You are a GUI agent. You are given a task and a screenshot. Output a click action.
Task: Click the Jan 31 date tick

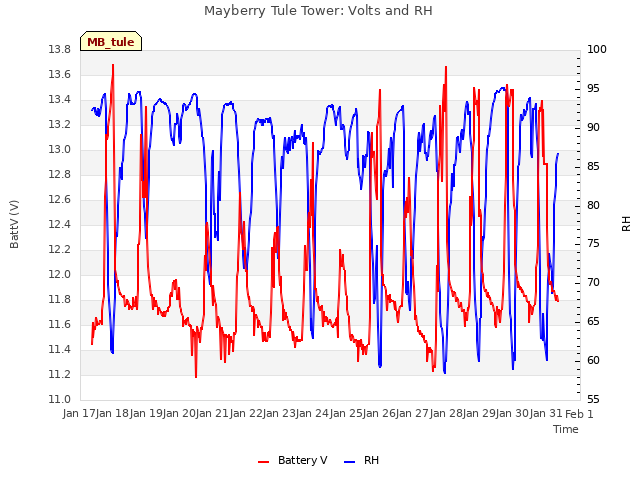pos(546,414)
